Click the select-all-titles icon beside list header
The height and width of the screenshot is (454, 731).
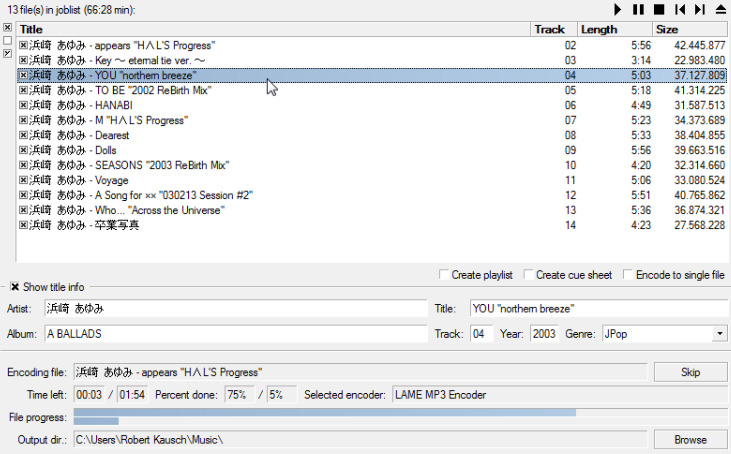[7, 28]
